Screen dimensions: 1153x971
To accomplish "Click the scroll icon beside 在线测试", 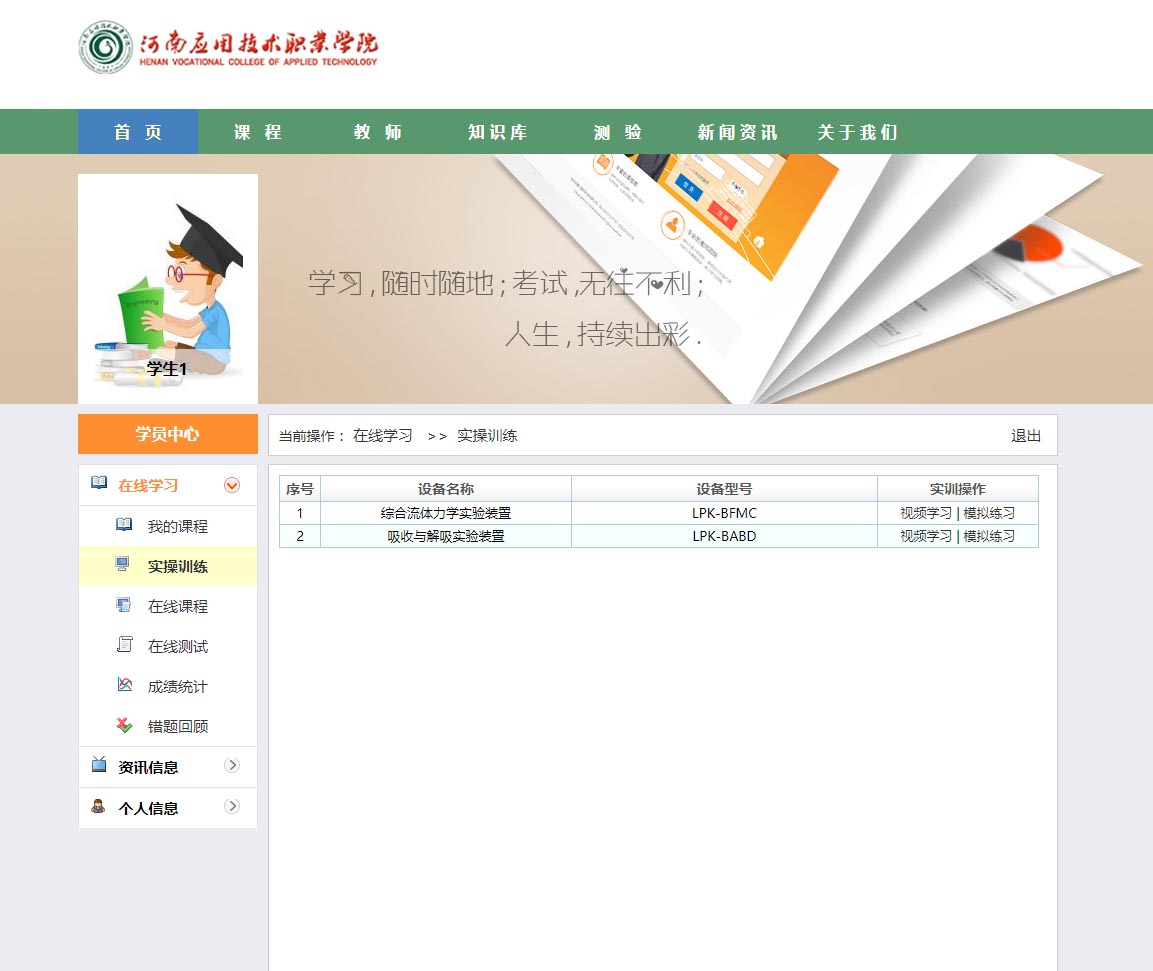I will [124, 645].
